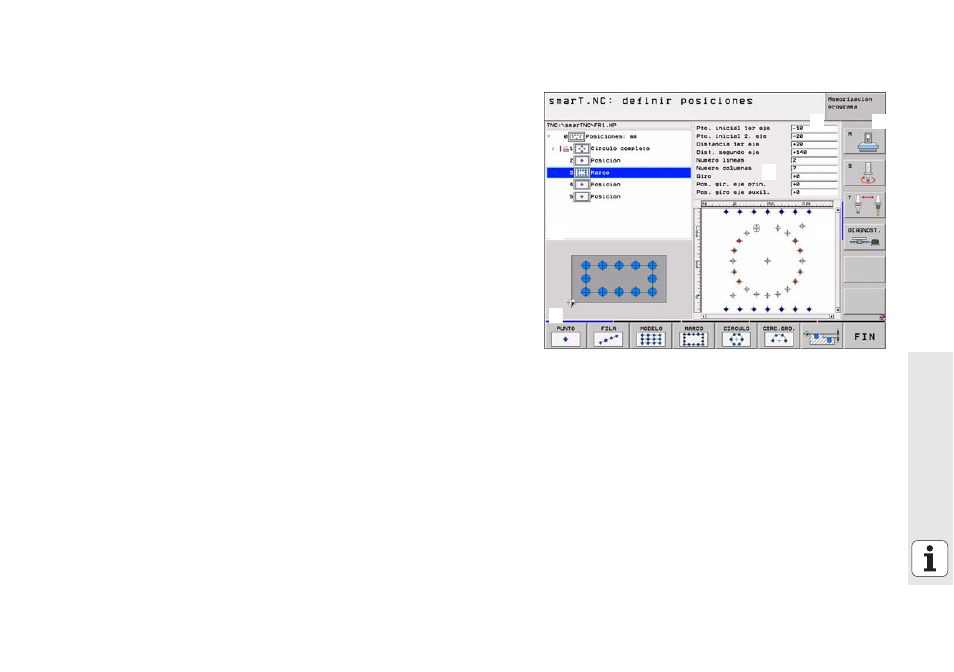Open the DIAGNOST. diagnosis softkey

point(865,237)
